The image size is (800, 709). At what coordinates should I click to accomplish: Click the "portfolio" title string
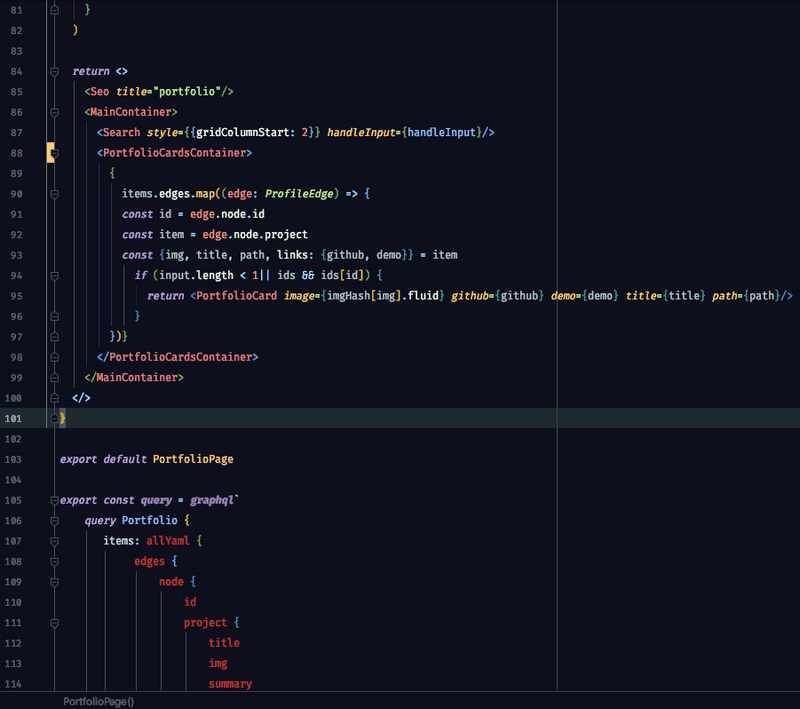[x=187, y=92]
